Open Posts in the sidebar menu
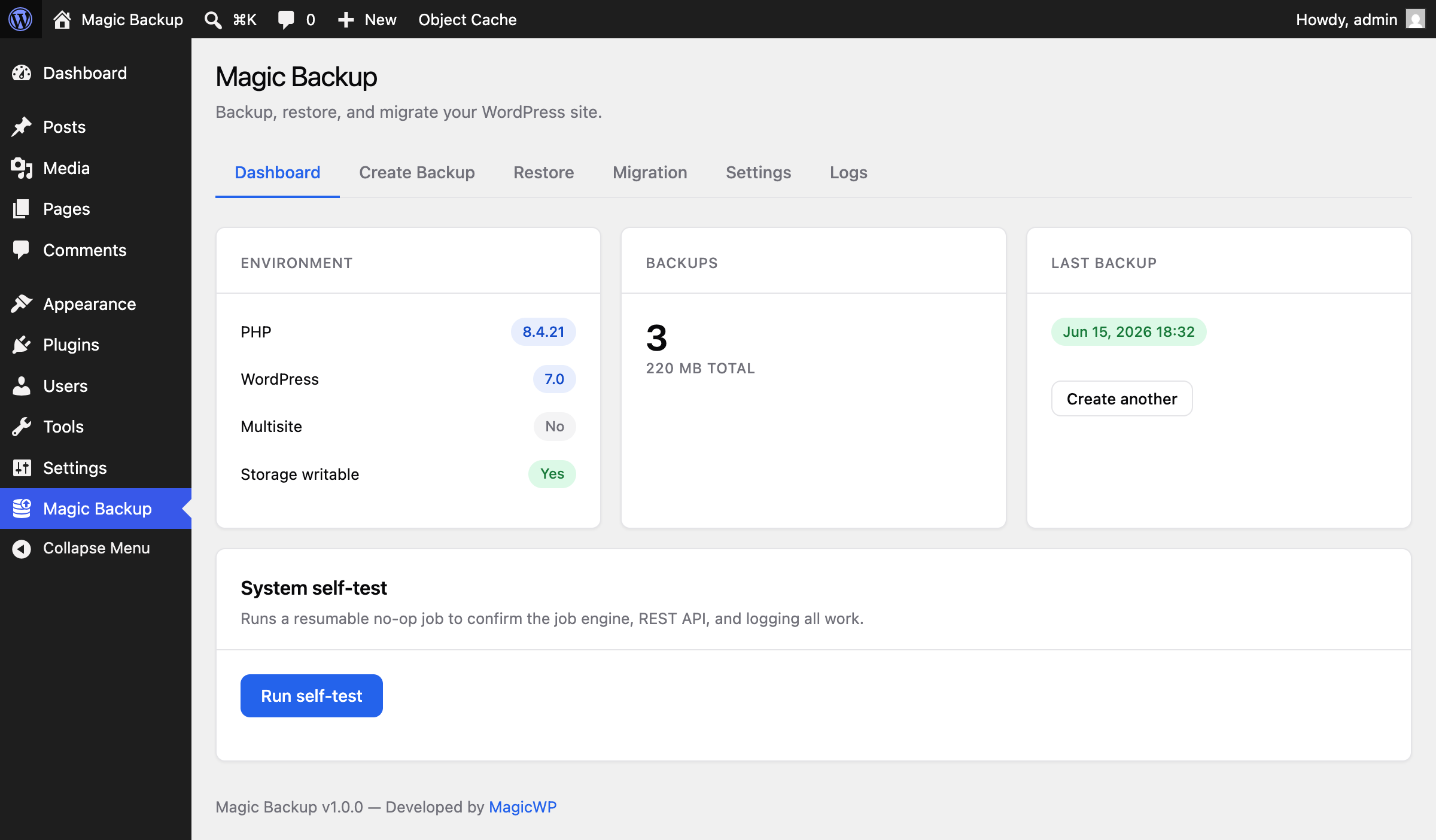The image size is (1436, 840). (65, 127)
